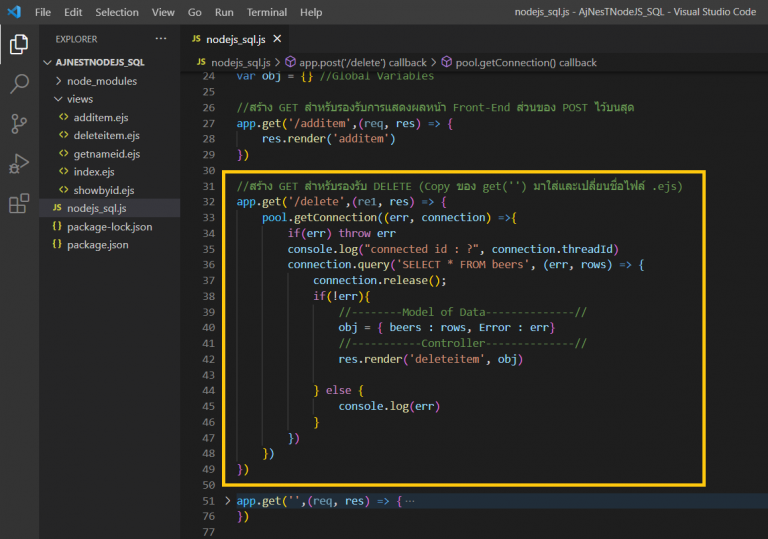
Task: Expand the folded app.get block on line 51
Action: [x=228, y=500]
